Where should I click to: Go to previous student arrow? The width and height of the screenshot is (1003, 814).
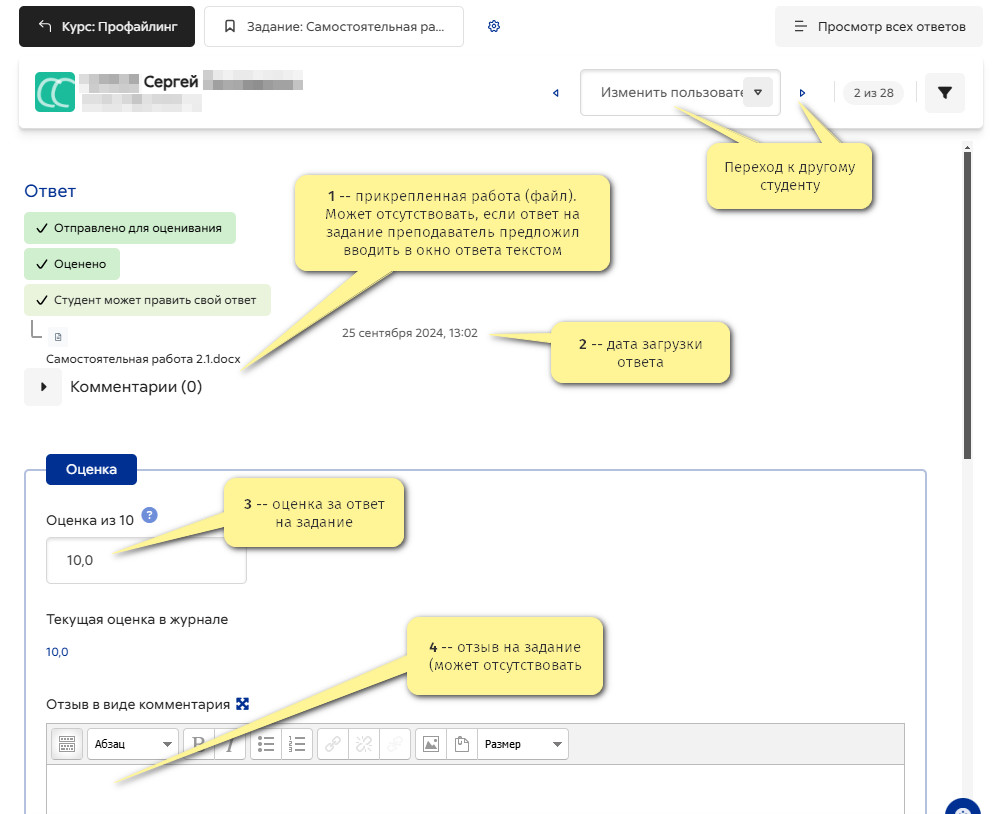[x=555, y=93]
